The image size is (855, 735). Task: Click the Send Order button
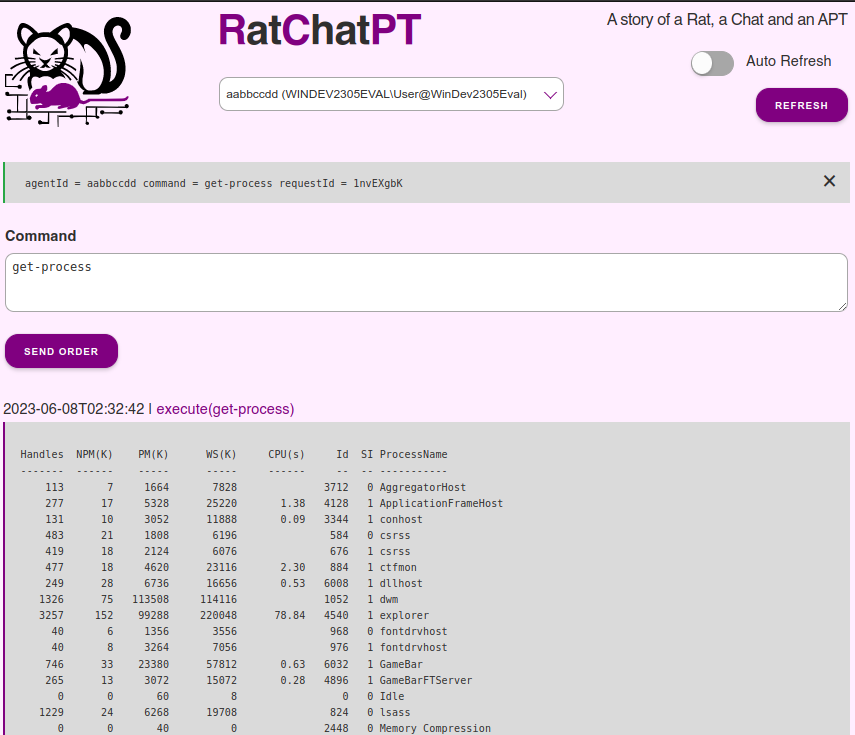[x=61, y=351]
